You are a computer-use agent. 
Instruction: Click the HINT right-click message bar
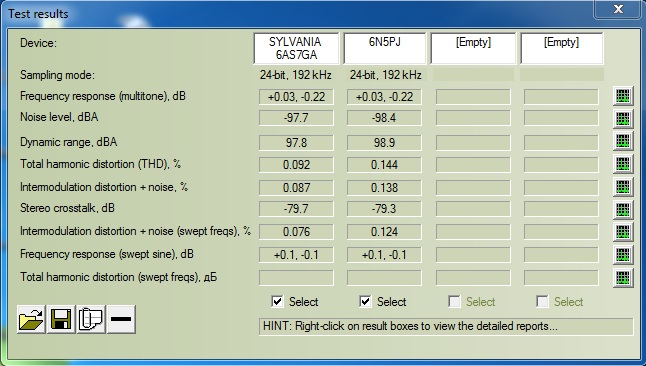(446, 326)
